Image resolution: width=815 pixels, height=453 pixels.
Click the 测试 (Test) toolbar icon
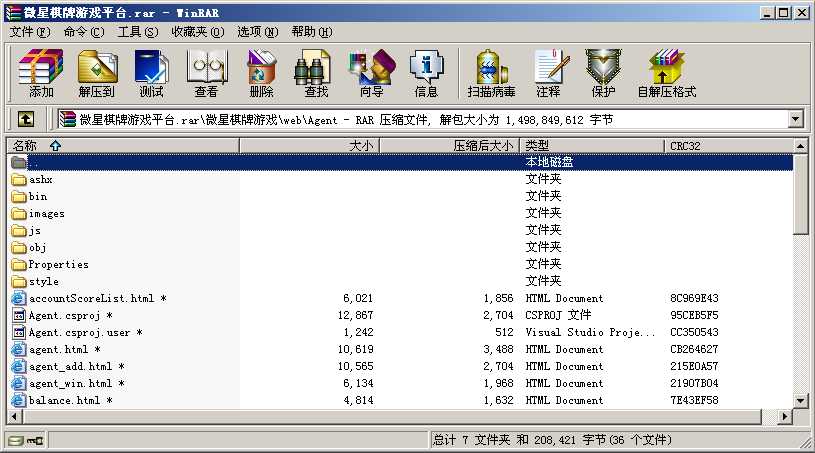click(x=151, y=73)
